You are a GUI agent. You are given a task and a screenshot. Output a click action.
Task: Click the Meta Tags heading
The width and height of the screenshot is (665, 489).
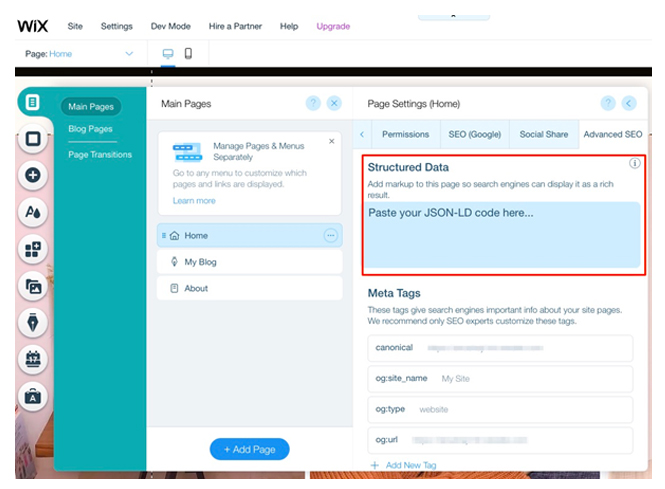pyautogui.click(x=394, y=293)
